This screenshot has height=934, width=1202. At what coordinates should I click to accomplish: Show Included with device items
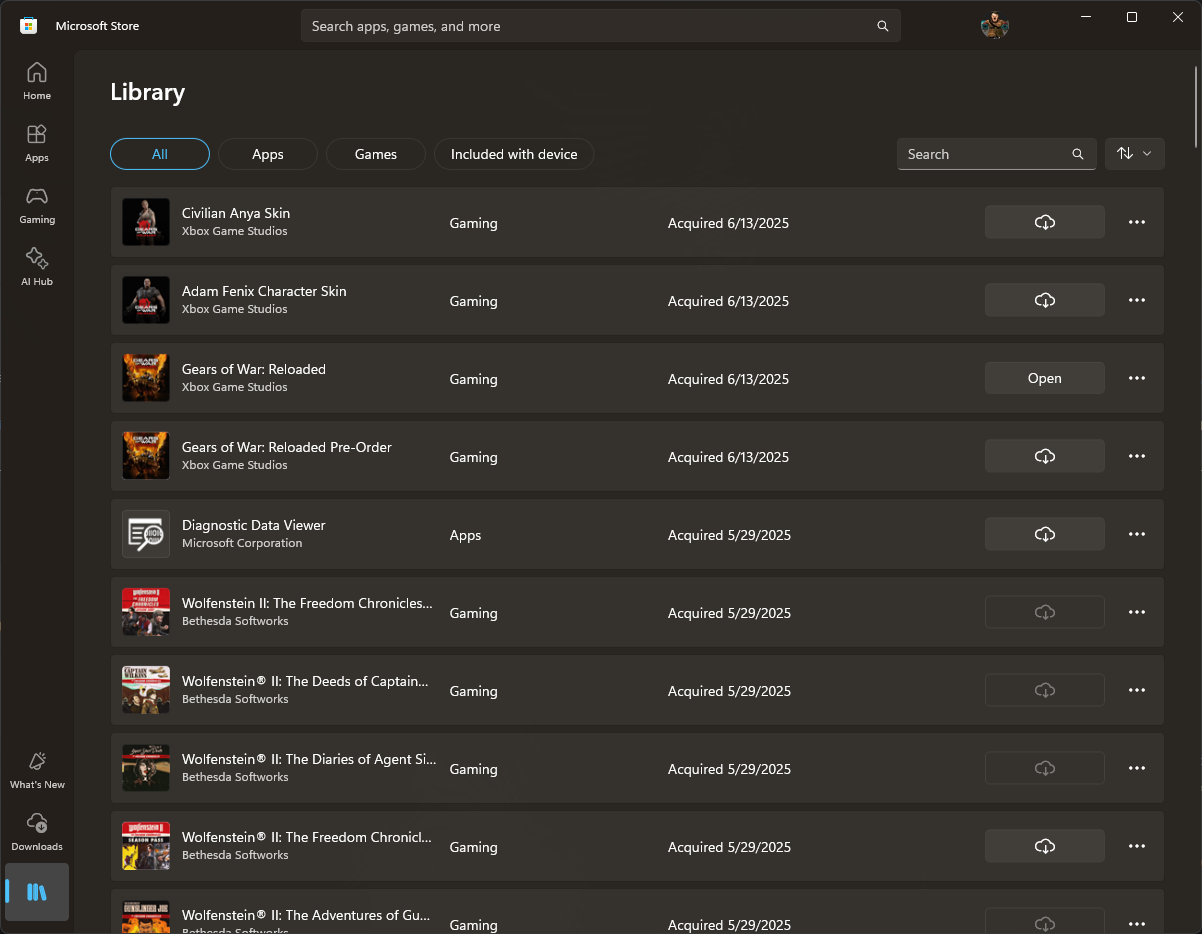[x=514, y=154]
